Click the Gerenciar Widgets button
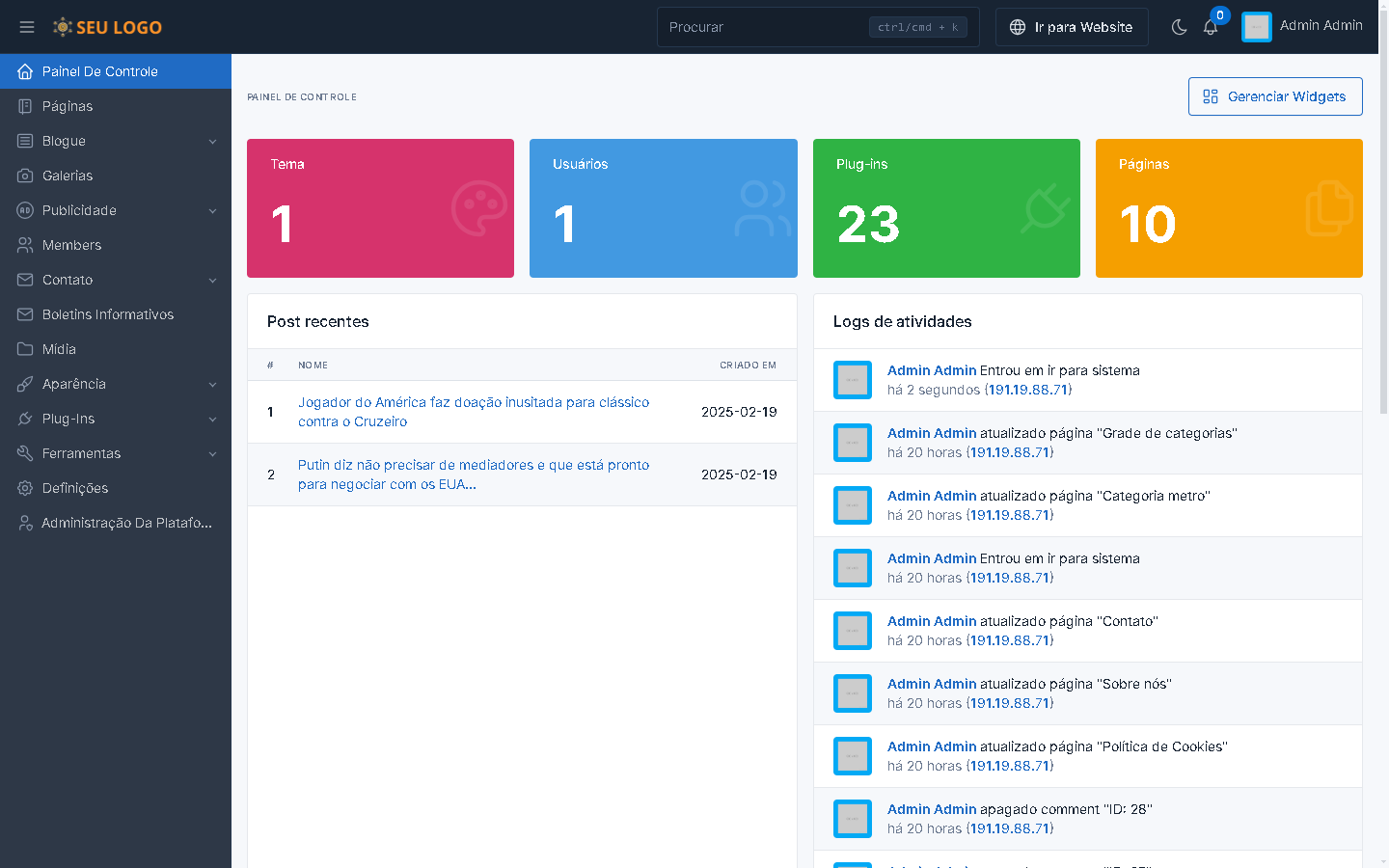The height and width of the screenshot is (868, 1389). tap(1274, 96)
